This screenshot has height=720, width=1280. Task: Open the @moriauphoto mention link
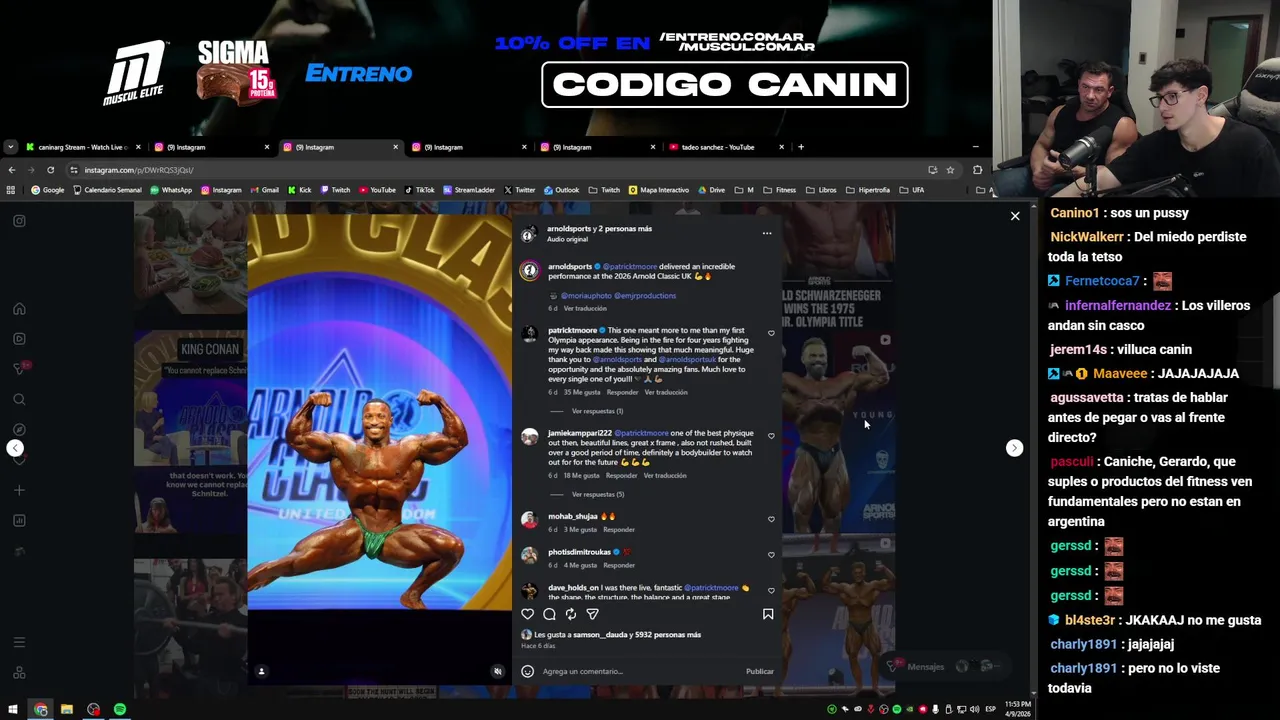pyautogui.click(x=584, y=295)
